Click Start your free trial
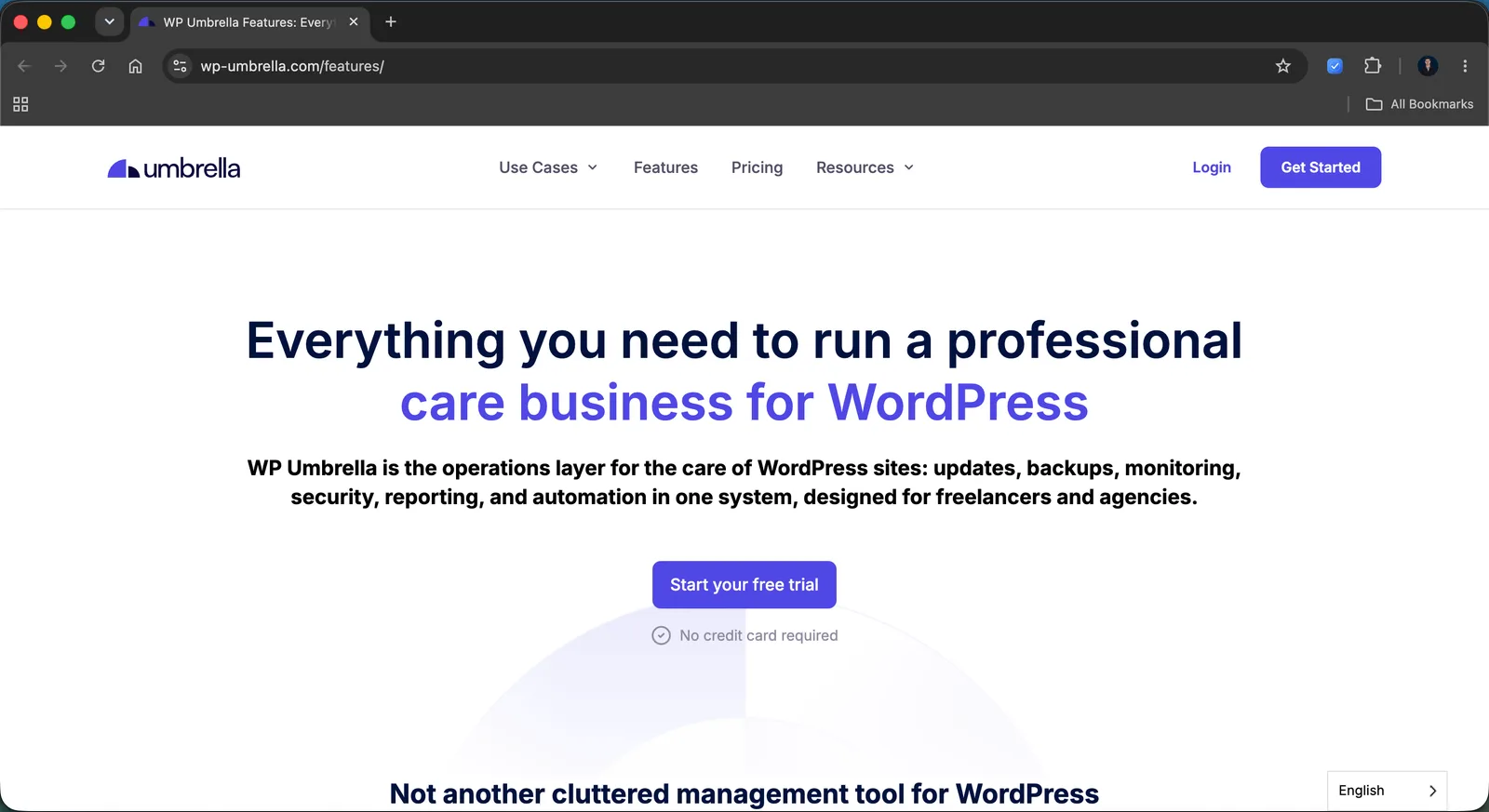1489x812 pixels. click(x=744, y=585)
